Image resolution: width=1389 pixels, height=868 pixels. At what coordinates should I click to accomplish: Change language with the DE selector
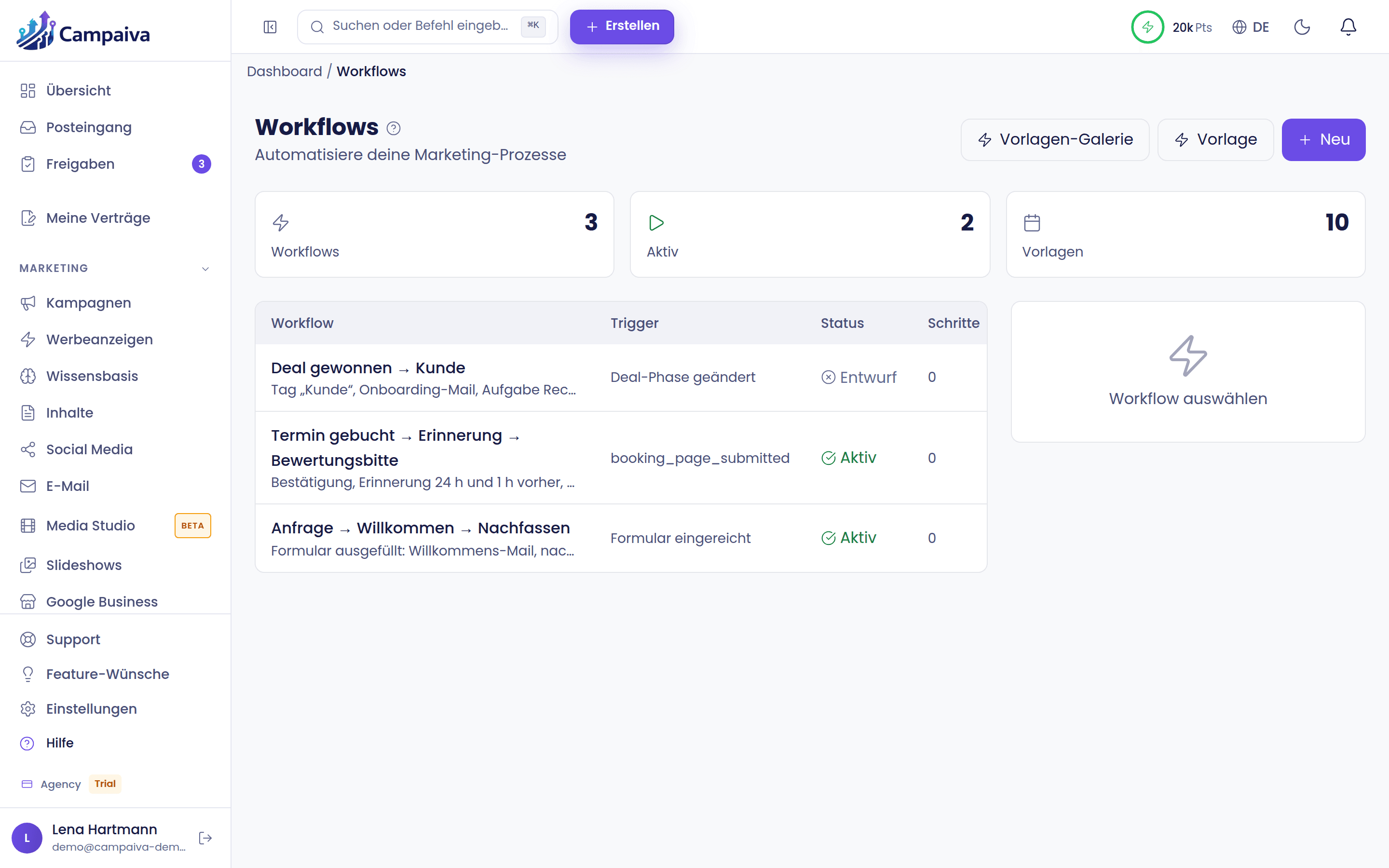coord(1251,27)
